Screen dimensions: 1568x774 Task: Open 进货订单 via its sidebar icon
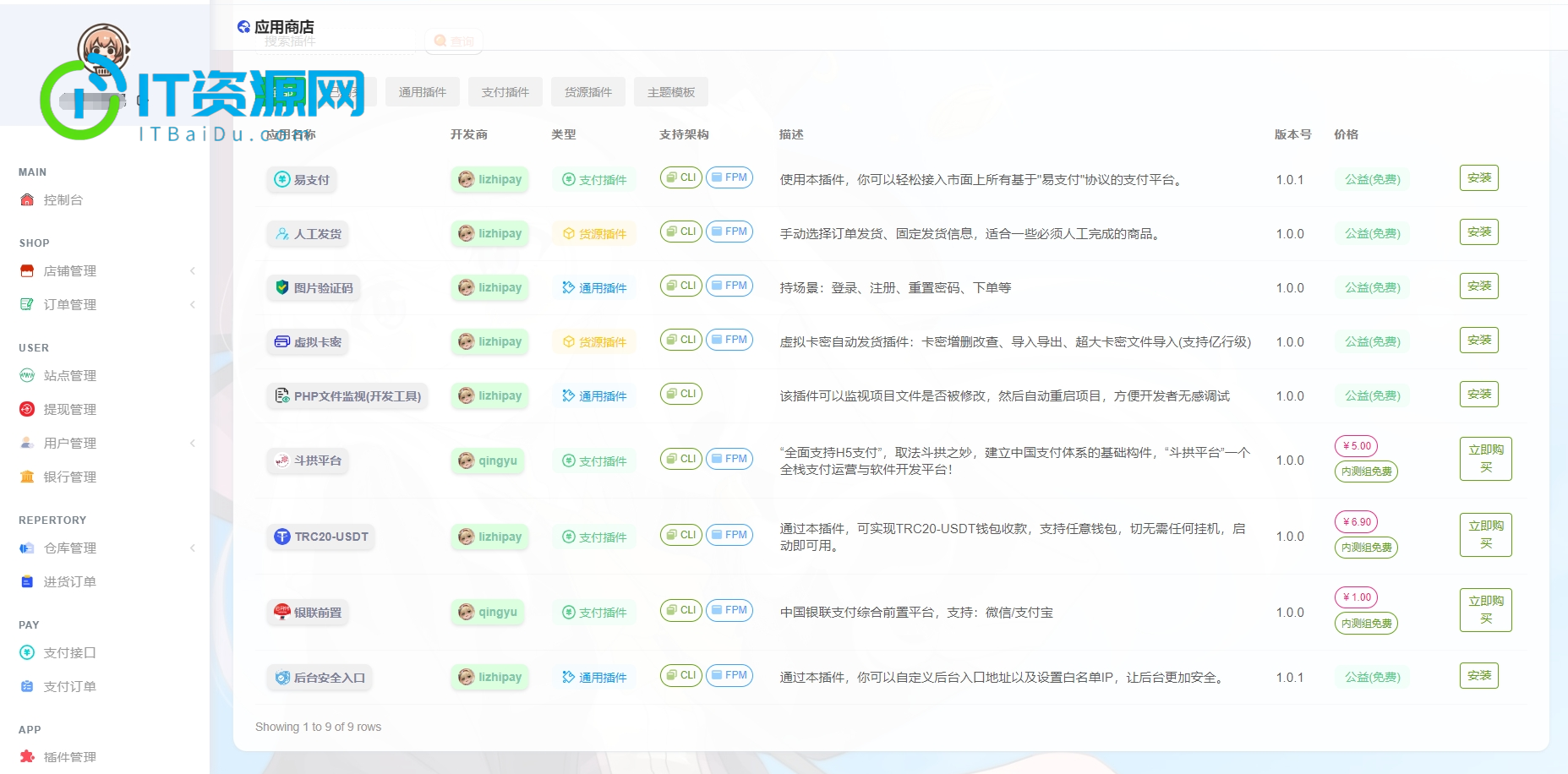click(27, 582)
